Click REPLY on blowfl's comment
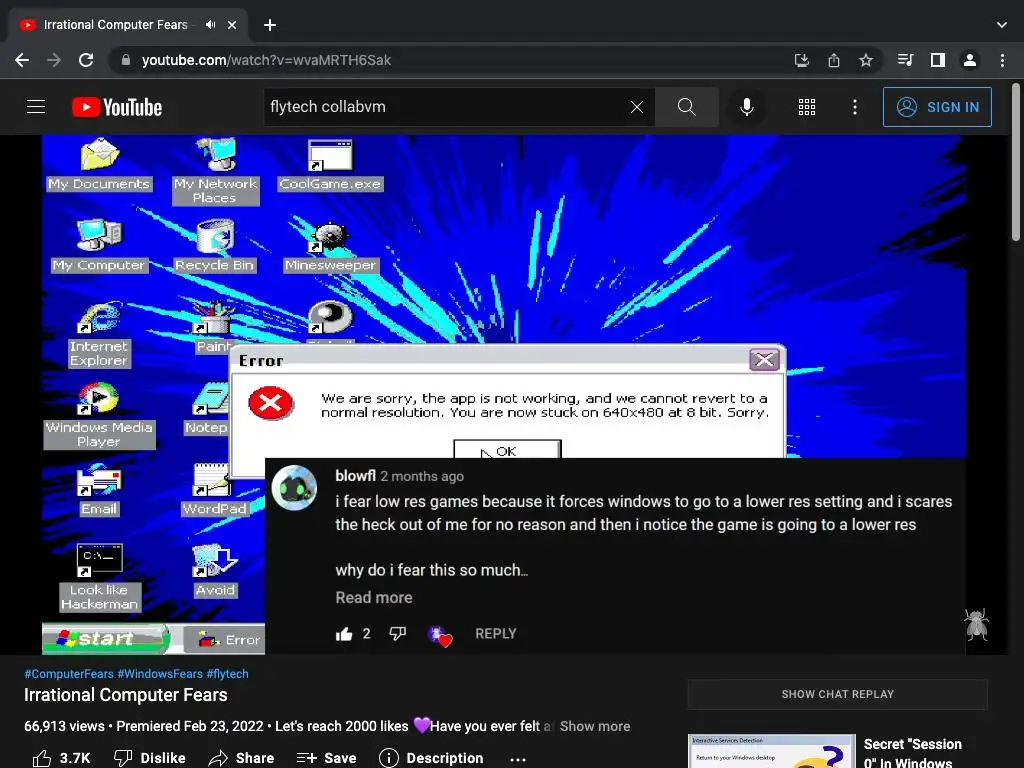The height and width of the screenshot is (768, 1024). [x=495, y=633]
